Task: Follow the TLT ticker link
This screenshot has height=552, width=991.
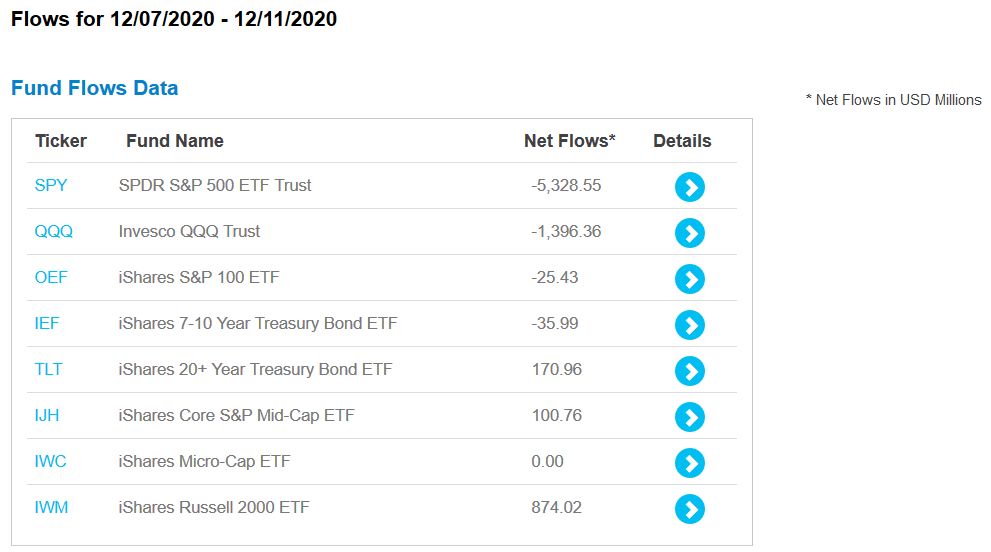Action: click(x=48, y=369)
